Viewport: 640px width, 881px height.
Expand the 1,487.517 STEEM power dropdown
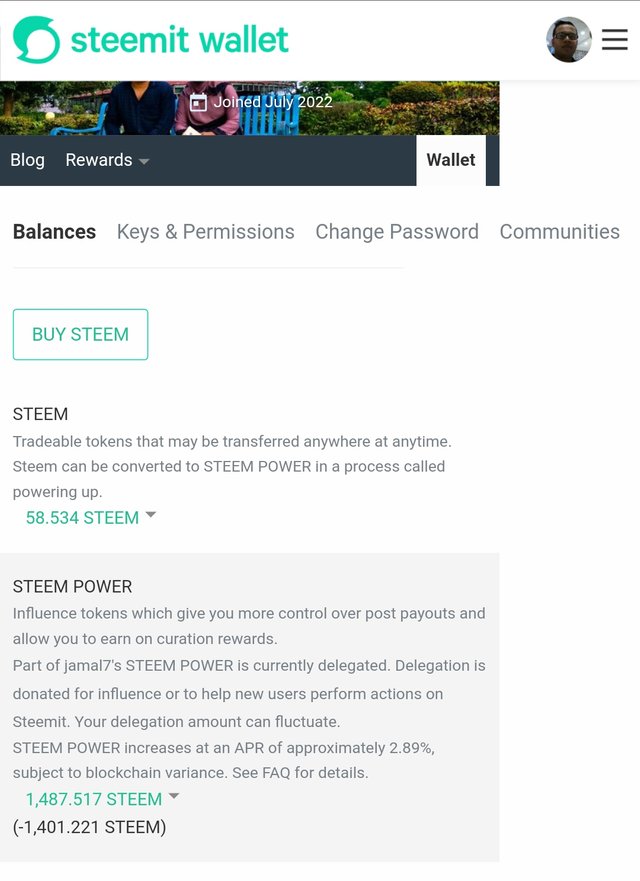(93, 799)
